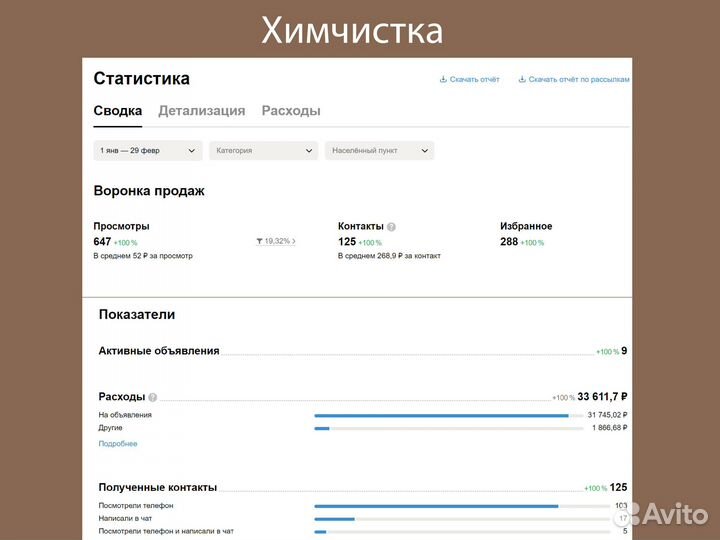Click the help icon next to Расходы

[152, 397]
